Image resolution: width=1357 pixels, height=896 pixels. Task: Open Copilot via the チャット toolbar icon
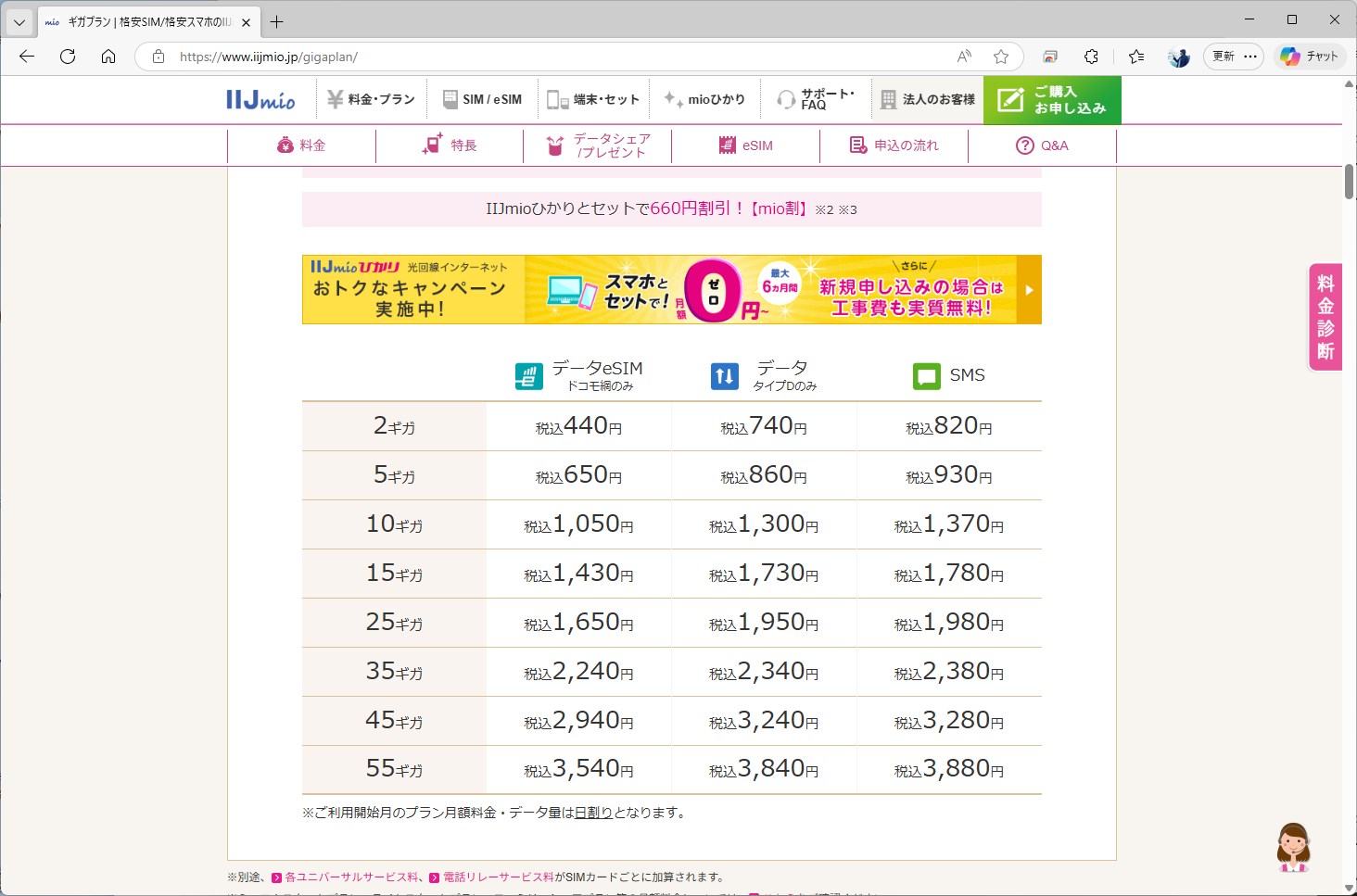point(1309,57)
